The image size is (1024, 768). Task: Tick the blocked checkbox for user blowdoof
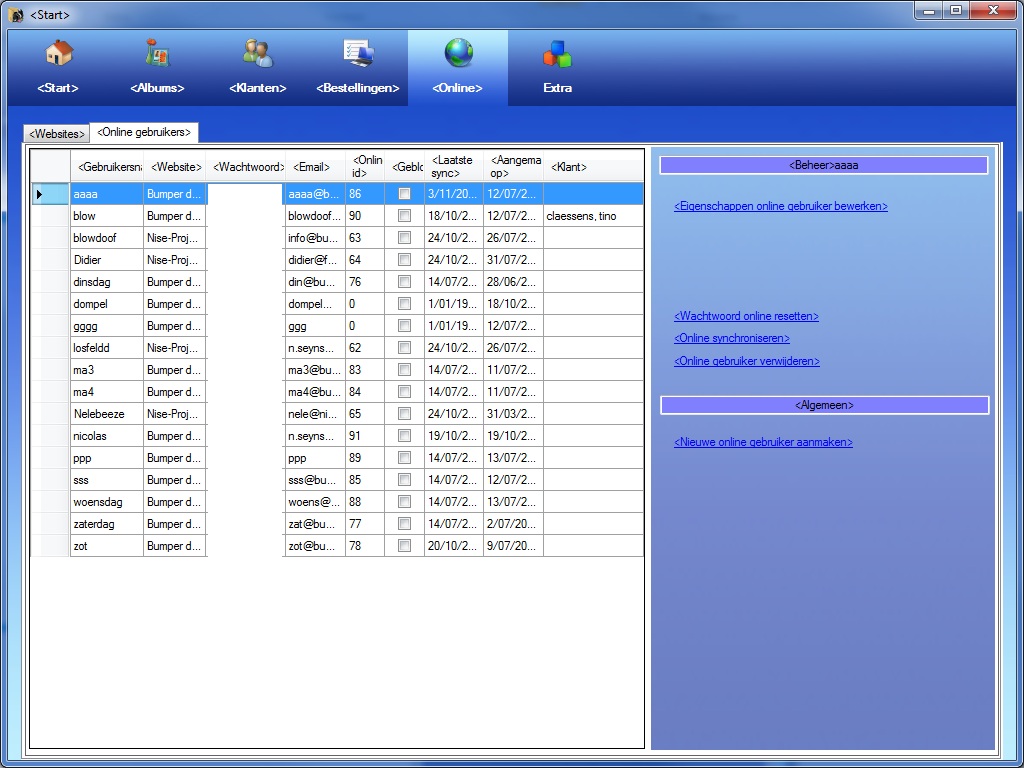coord(404,238)
